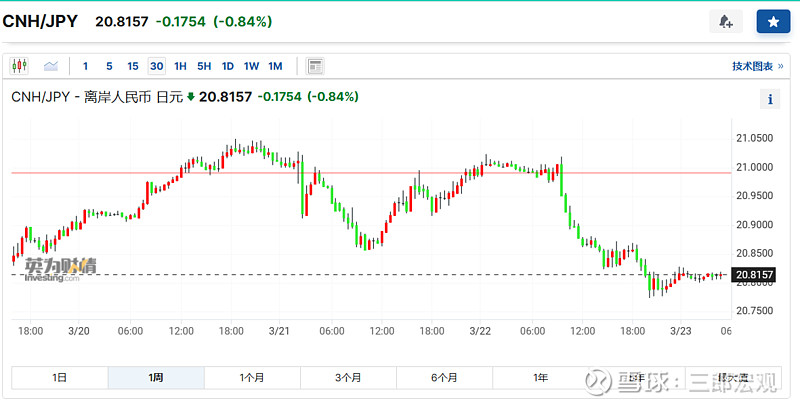The height and width of the screenshot is (407, 800).
Task: Switch to the 1日 range tab
Action: tap(59, 377)
